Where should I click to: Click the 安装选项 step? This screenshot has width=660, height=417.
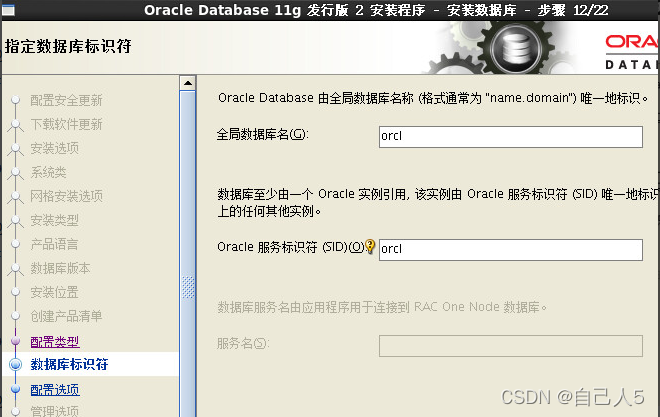(x=55, y=148)
